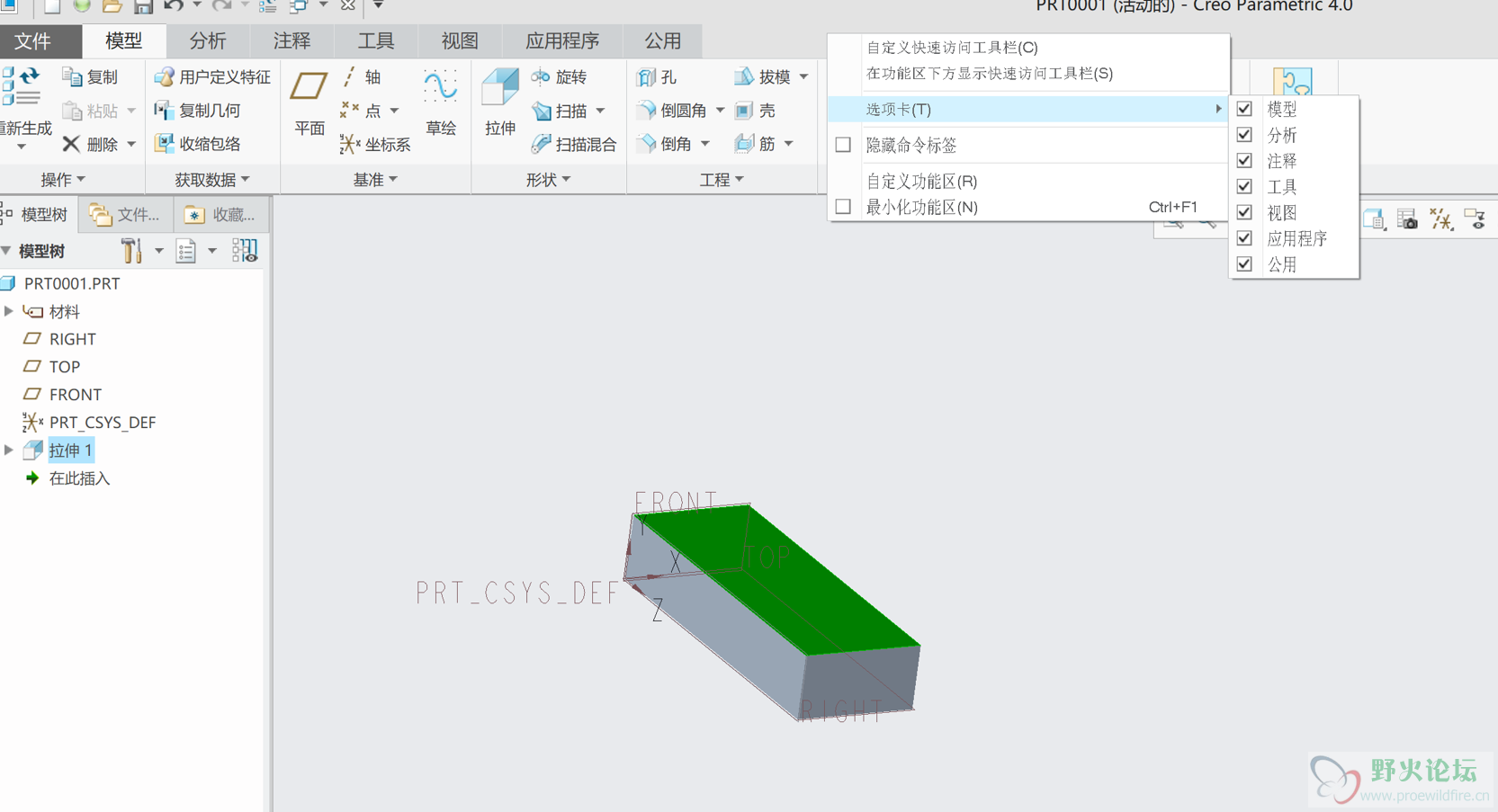Expand the 工程 group dropdown

point(722,180)
